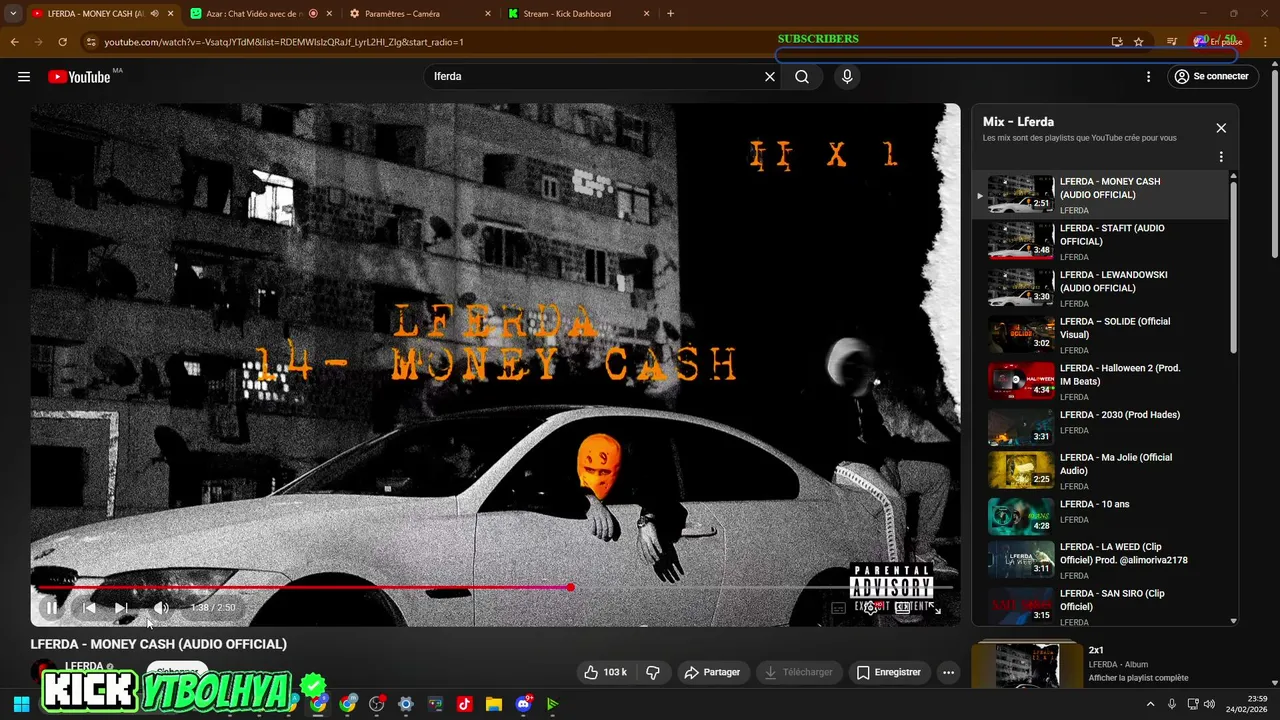Open the Partager share dialog
The width and height of the screenshot is (1280, 720).
712,672
